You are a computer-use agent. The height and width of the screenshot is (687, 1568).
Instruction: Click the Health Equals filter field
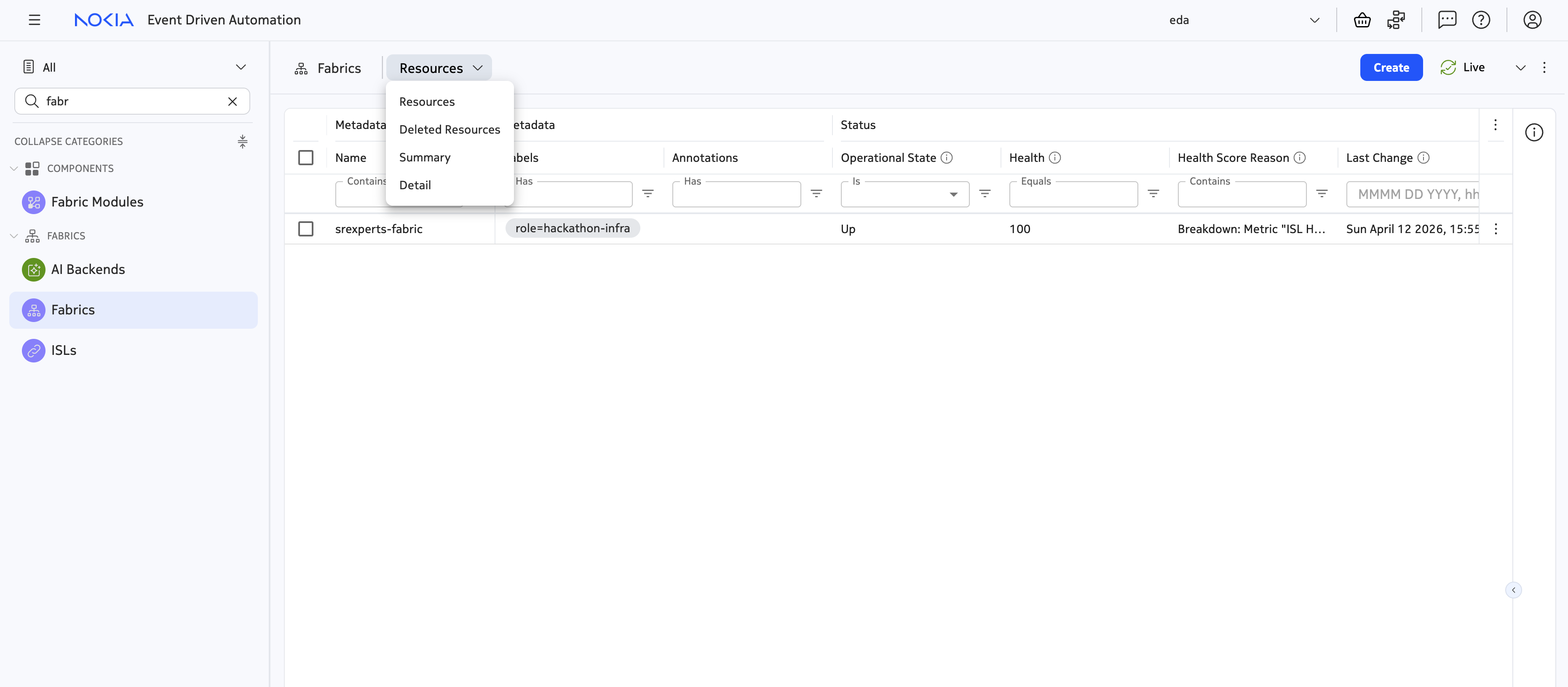pos(1073,194)
